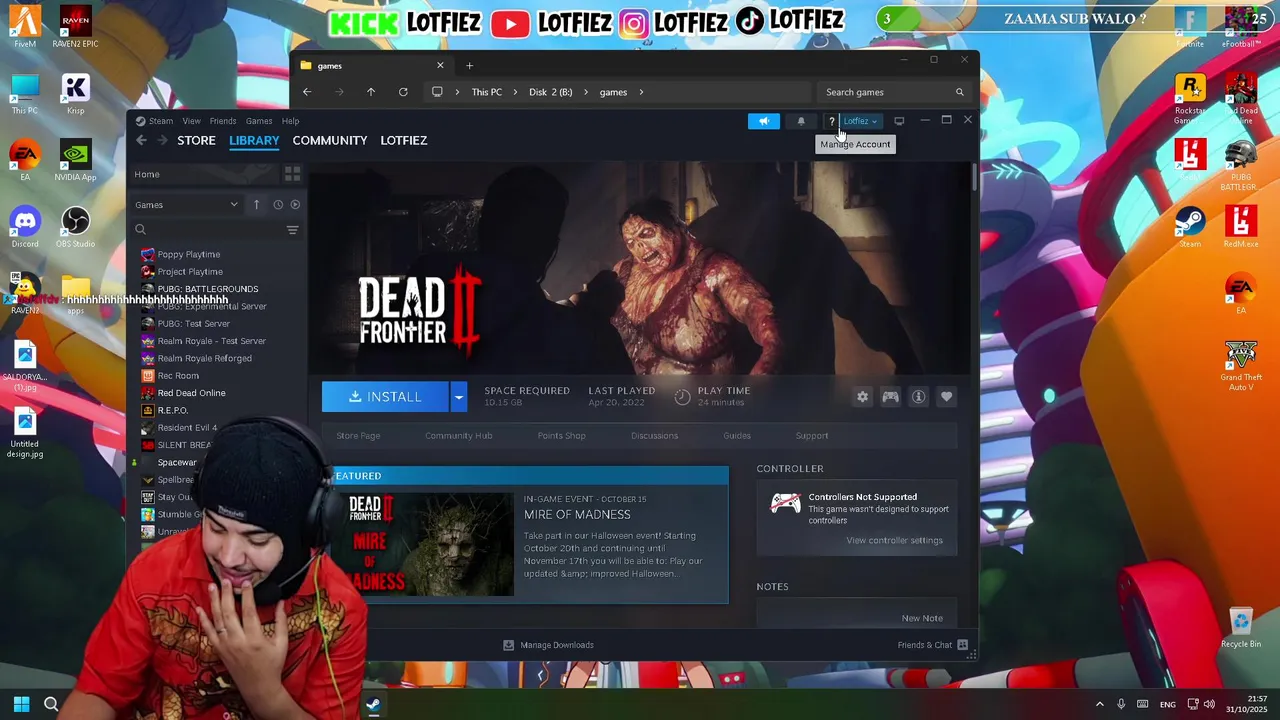1280x720 pixels.
Task: Switch Steam to Big Picture mode
Action: point(899,121)
